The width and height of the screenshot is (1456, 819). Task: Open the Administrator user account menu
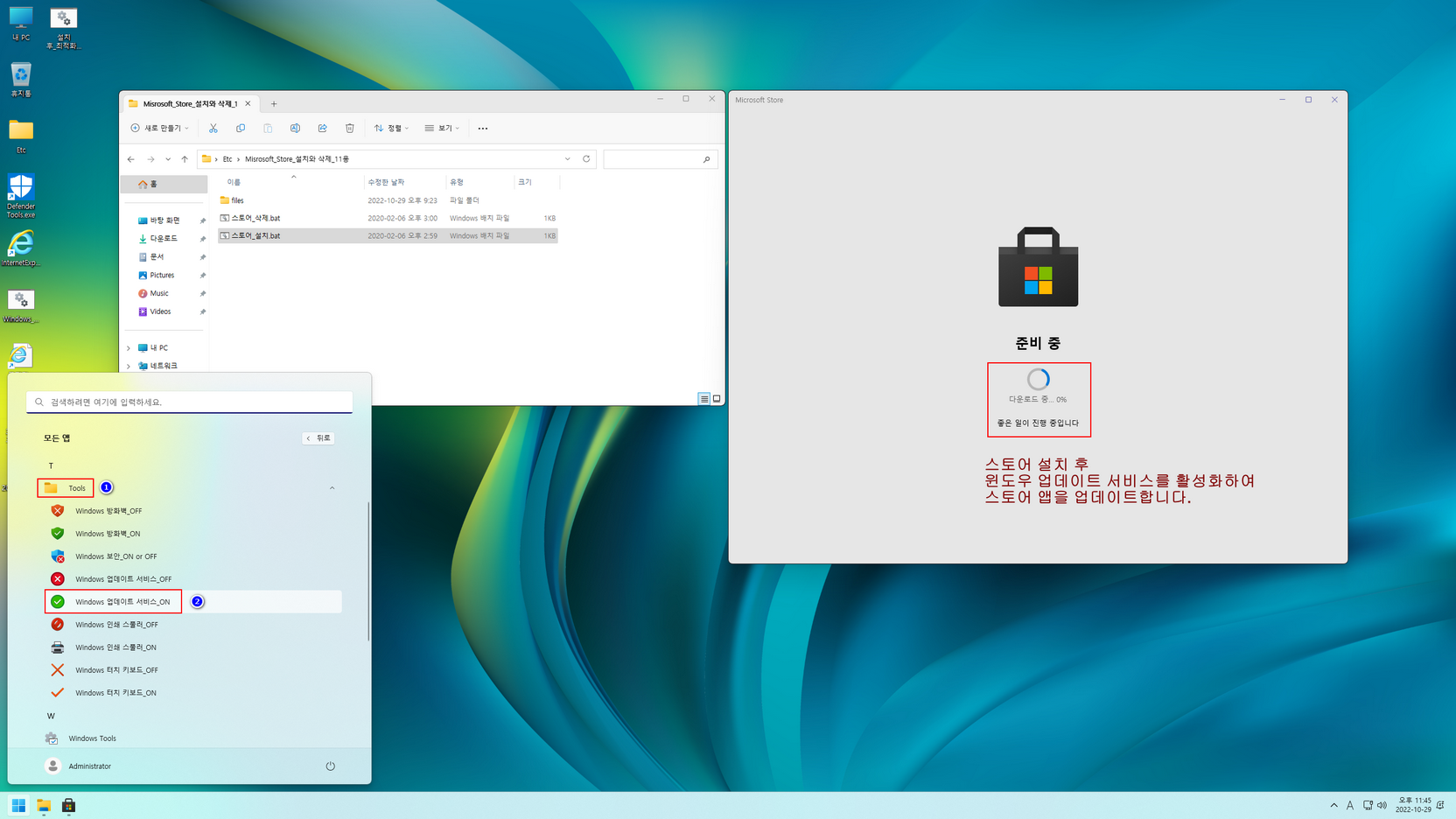click(x=79, y=766)
